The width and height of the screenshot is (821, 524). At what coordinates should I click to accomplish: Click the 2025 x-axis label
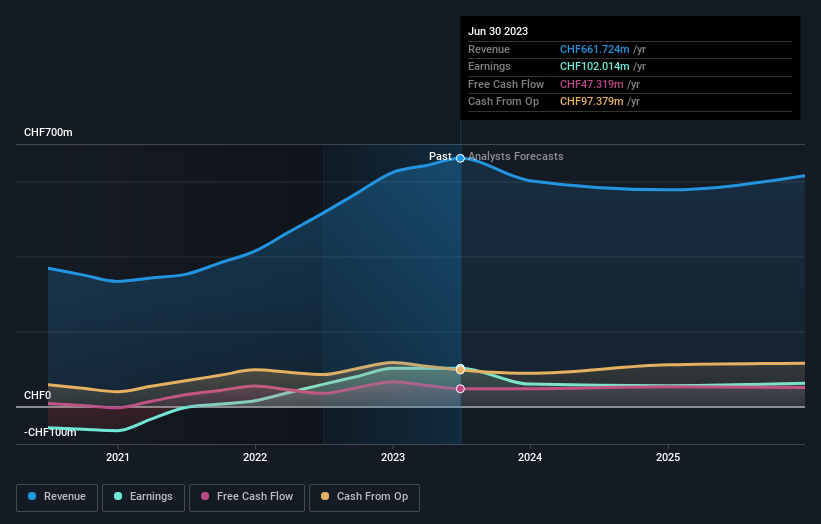tap(668, 457)
